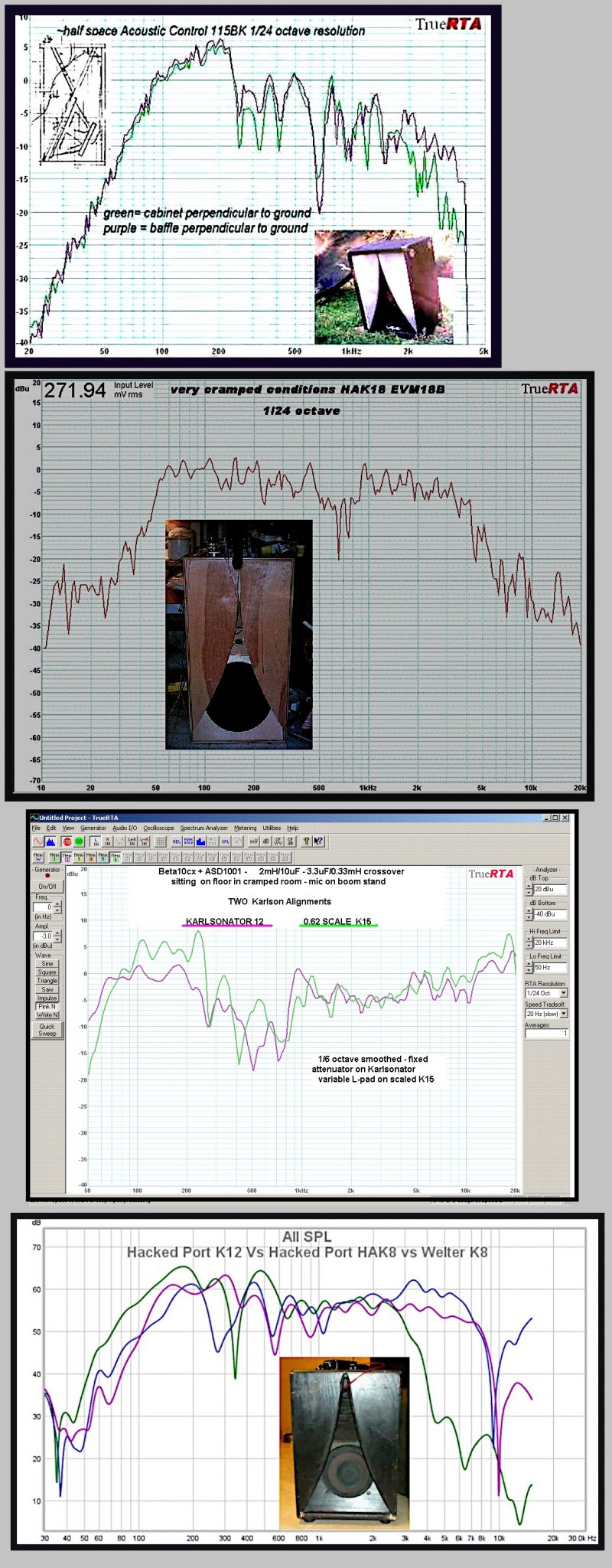Open the Speed Tradeoff dropdown
Viewport: 612px width, 1568px height.
tap(546, 1013)
